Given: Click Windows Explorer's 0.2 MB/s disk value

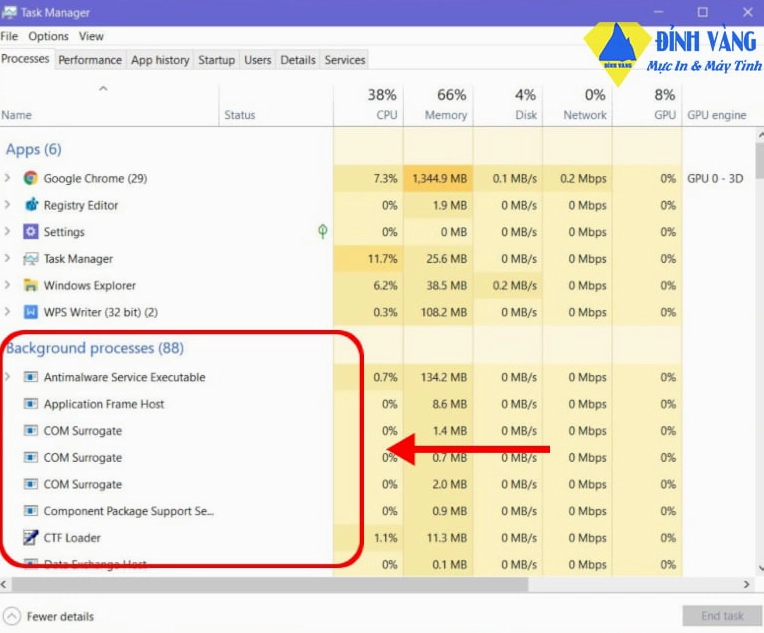Looking at the screenshot, I should click(x=508, y=285).
